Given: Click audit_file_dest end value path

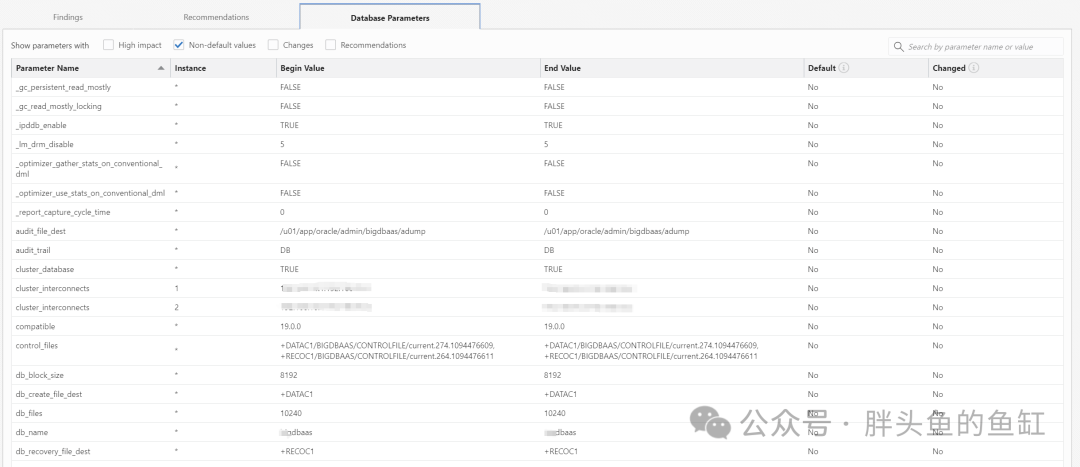Looking at the screenshot, I should tap(616, 231).
